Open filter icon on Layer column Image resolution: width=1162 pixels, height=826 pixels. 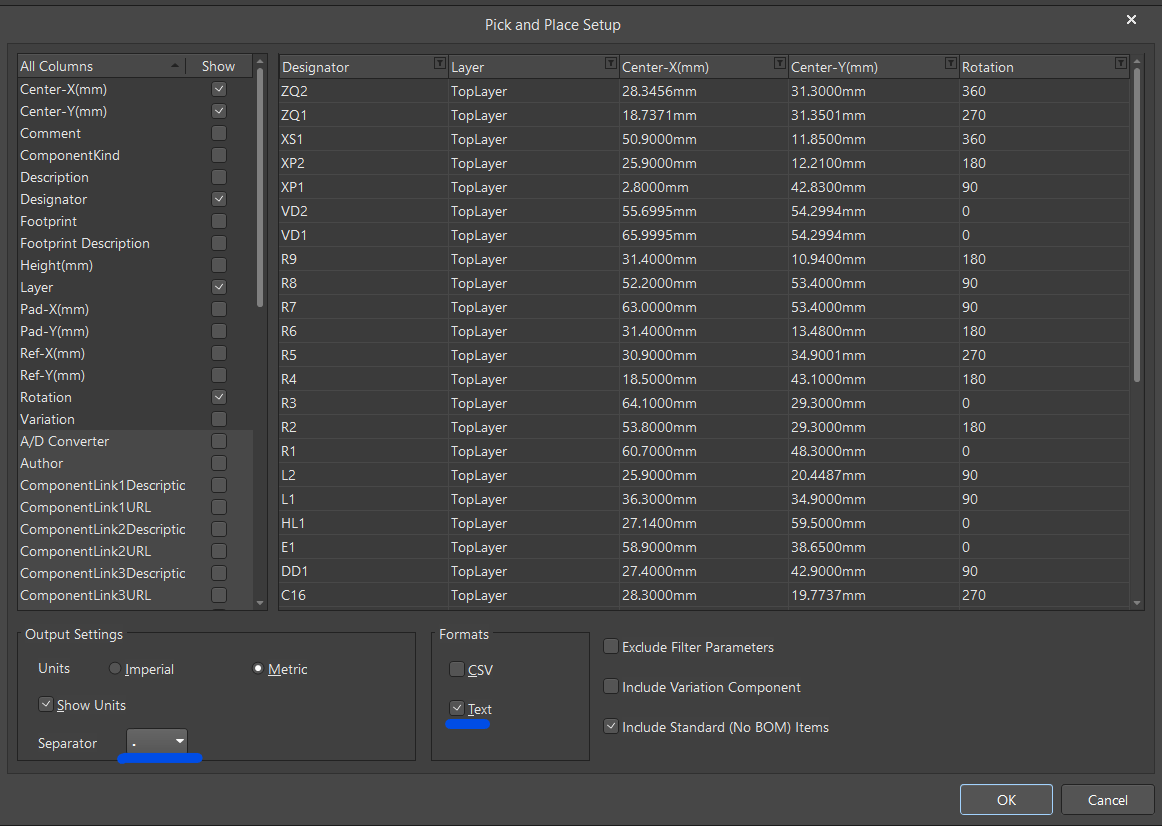[x=611, y=64]
